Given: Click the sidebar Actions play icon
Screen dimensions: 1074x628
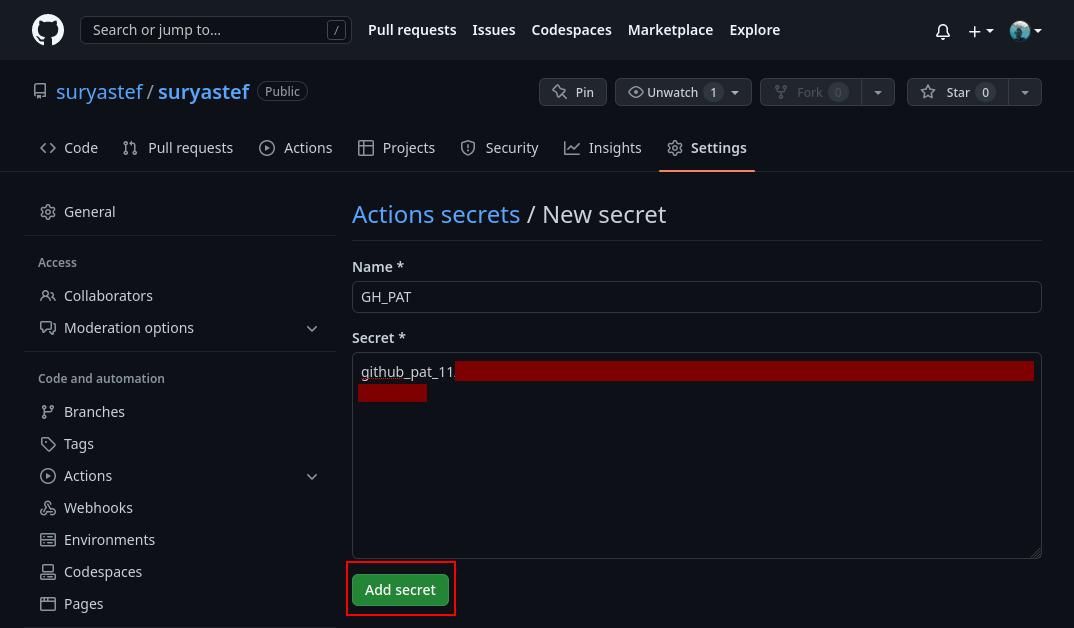Looking at the screenshot, I should pyautogui.click(x=48, y=476).
